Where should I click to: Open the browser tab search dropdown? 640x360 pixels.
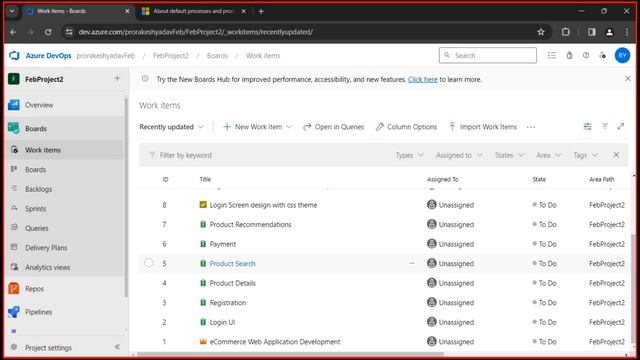(12, 11)
